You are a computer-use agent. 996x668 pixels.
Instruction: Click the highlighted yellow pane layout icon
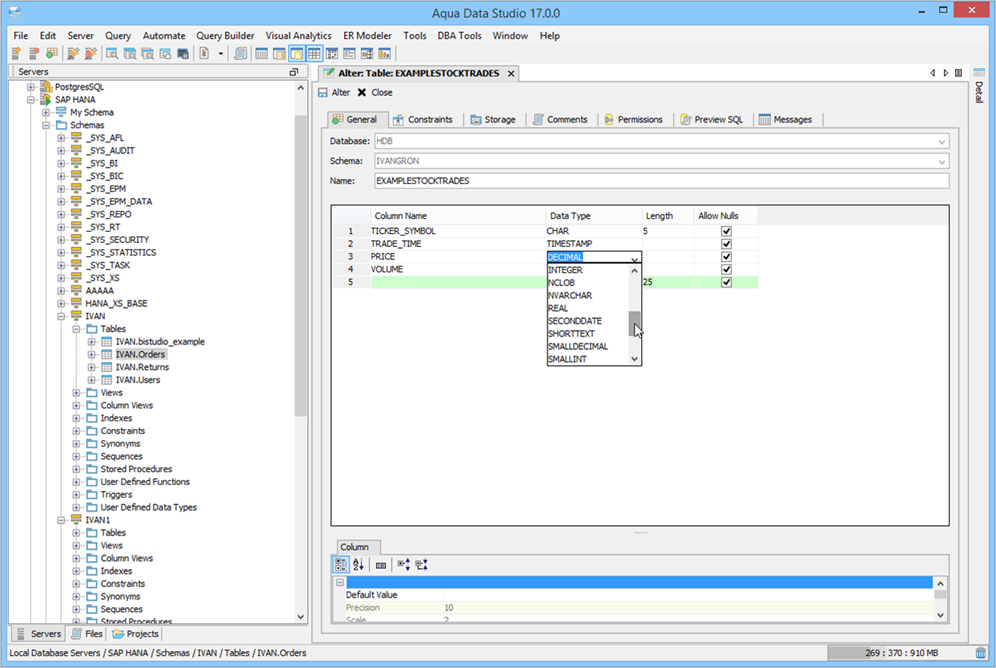(297, 54)
